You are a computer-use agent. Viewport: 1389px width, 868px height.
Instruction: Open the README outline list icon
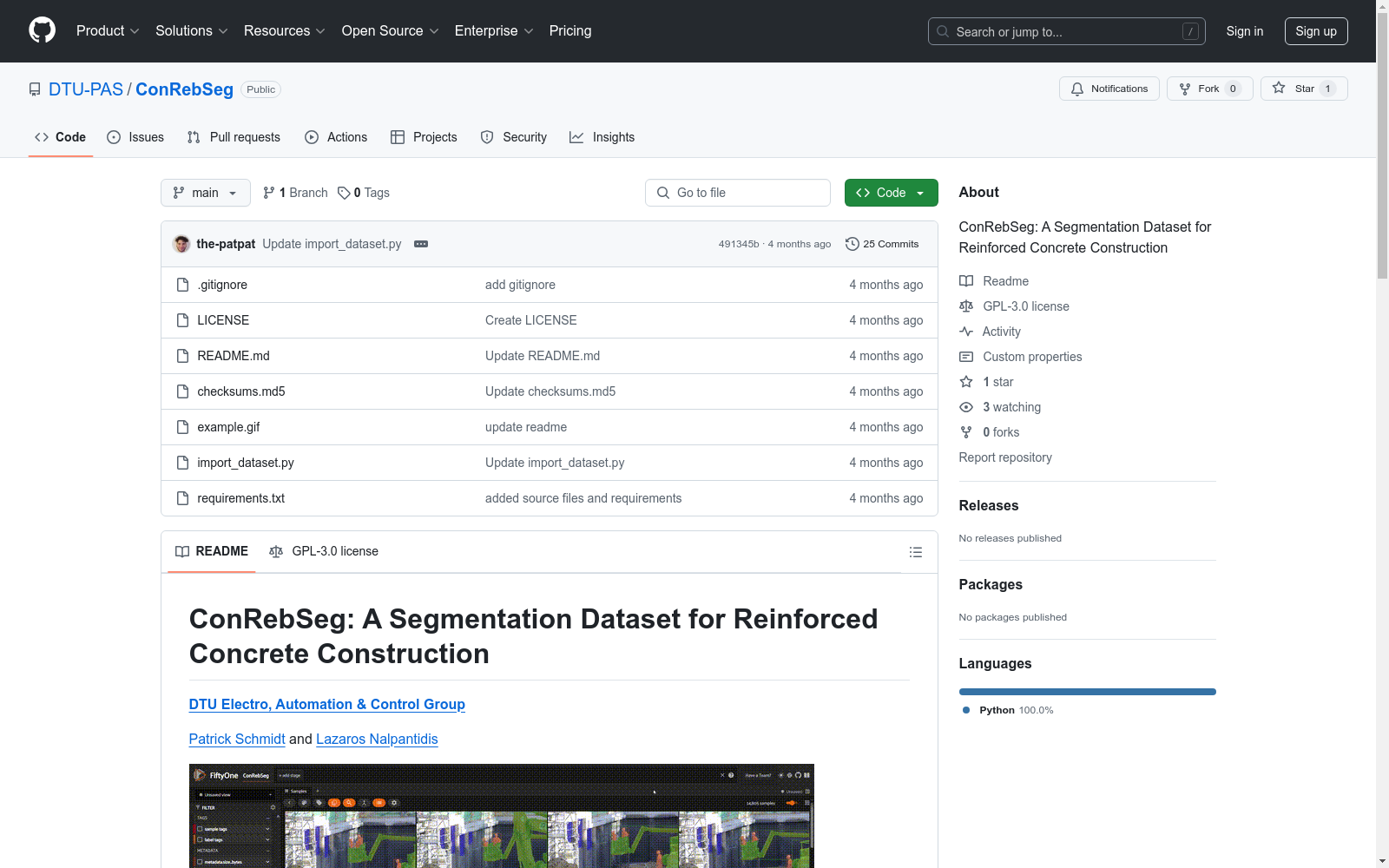[x=915, y=552]
